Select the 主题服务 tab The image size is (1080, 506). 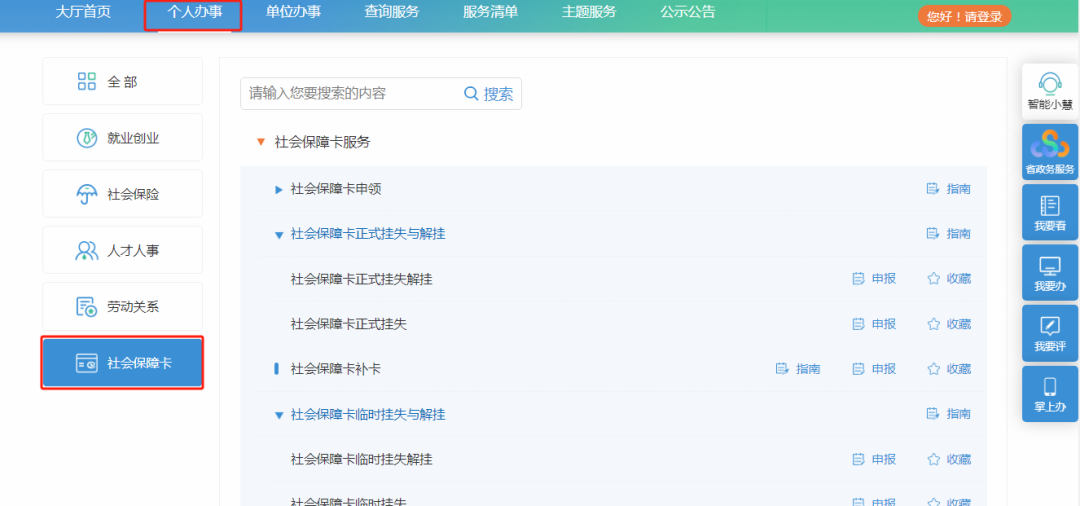589,13
